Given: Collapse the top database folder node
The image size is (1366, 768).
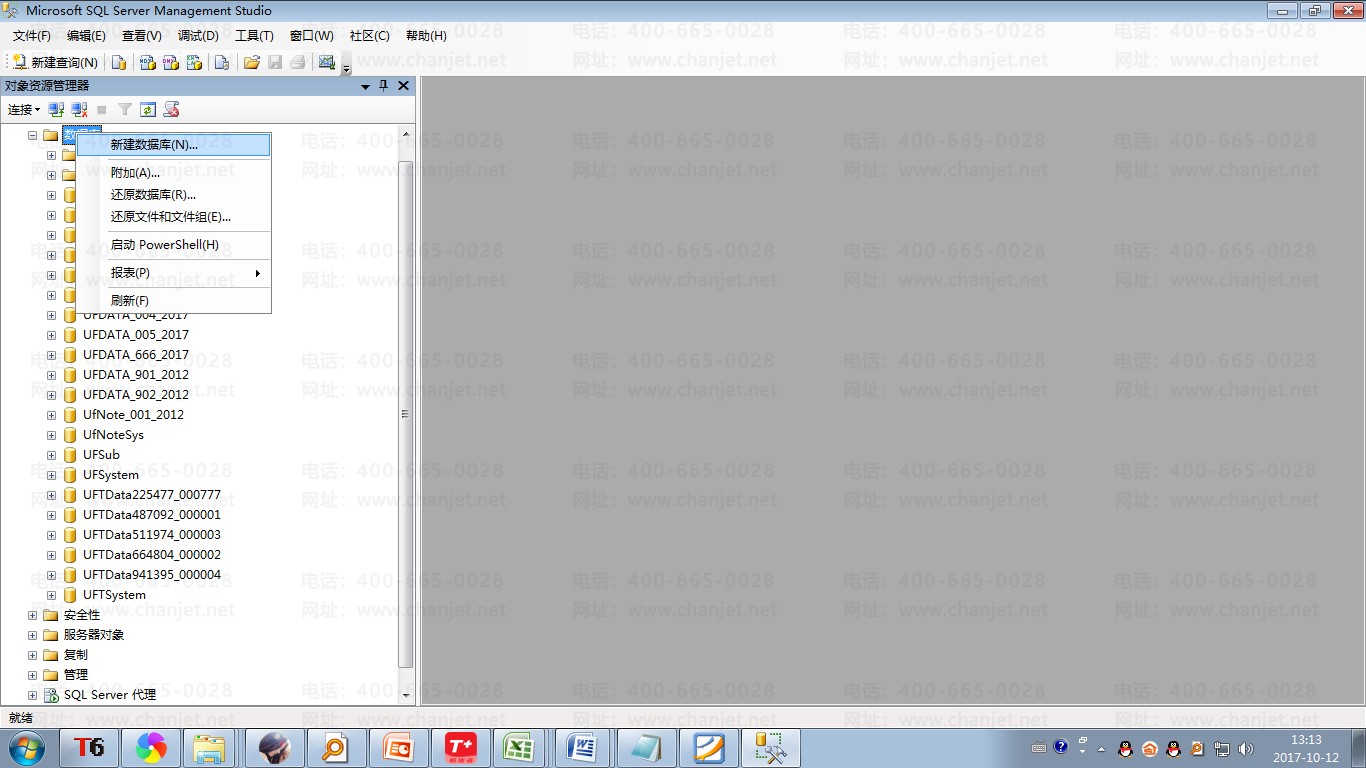Looking at the screenshot, I should [x=32, y=135].
